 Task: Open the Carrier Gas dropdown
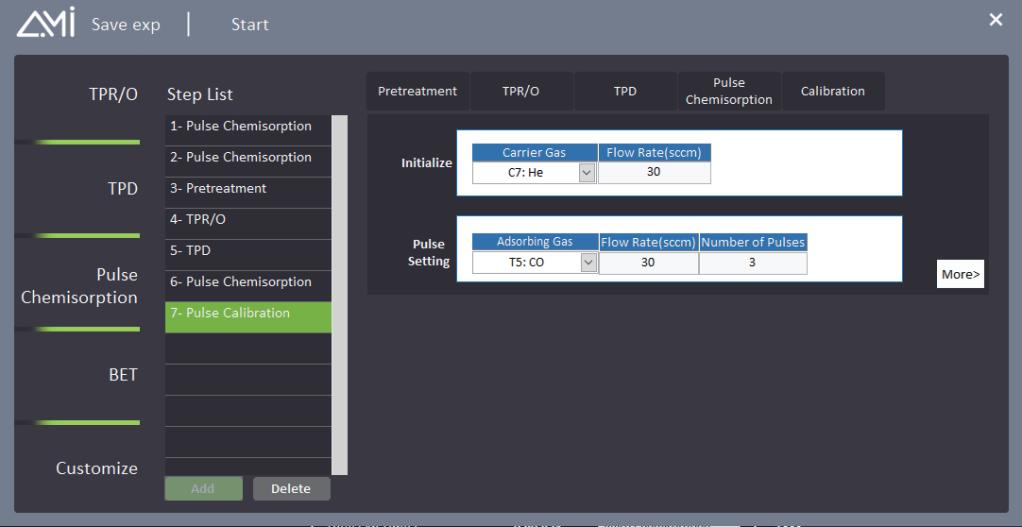click(x=587, y=173)
